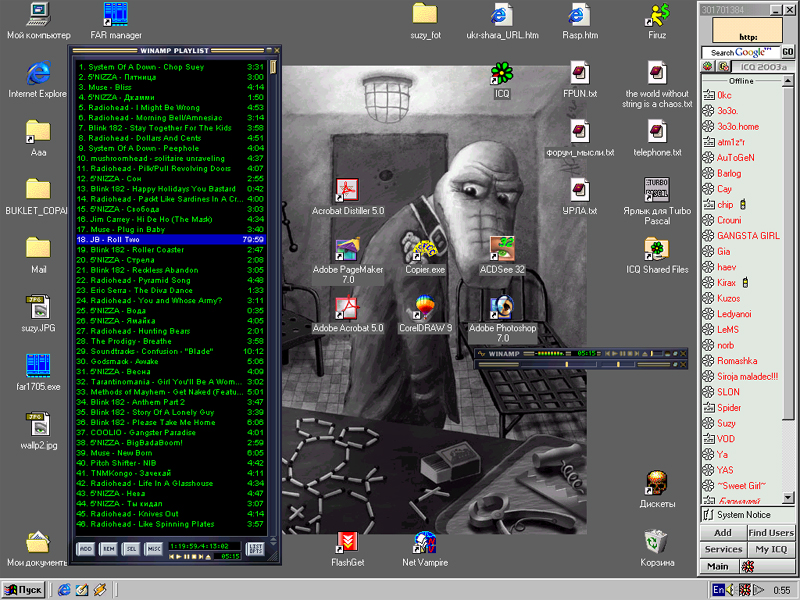The width and height of the screenshot is (800, 600).
Task: Click play in the Winamp playlist mini controls
Action: (x=179, y=557)
